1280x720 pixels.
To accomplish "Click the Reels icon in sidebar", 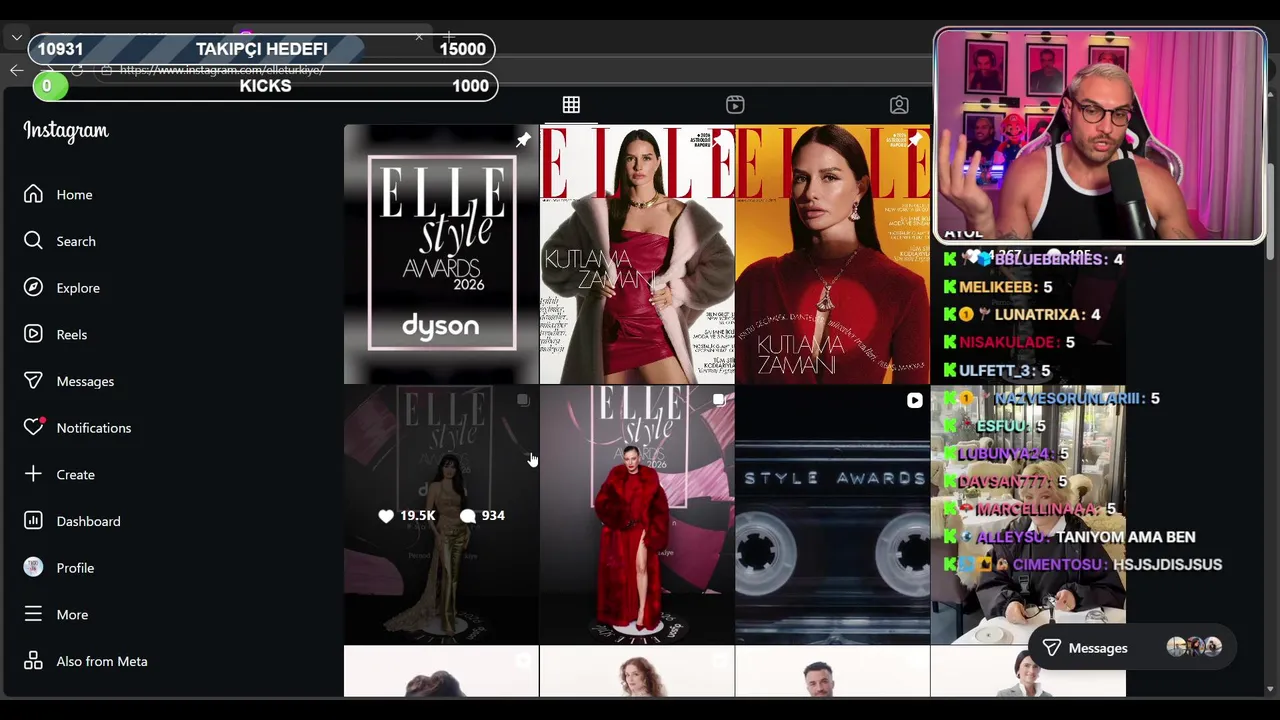I will 33,334.
